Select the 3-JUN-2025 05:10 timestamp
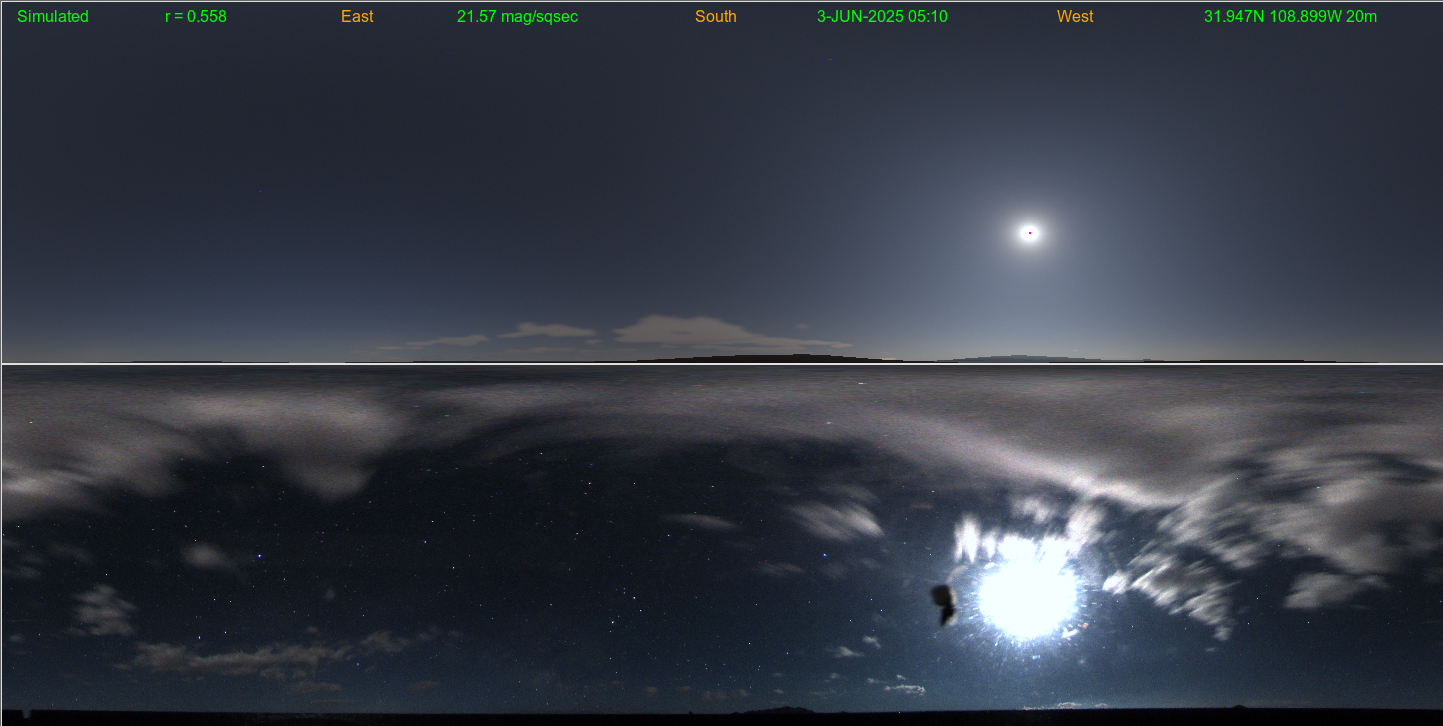1443x726 pixels. point(882,17)
